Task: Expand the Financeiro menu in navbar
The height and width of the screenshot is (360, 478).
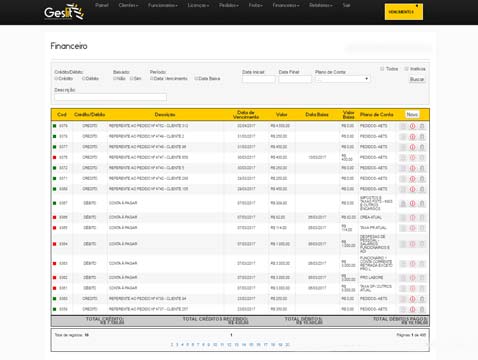Action: coord(286,5)
